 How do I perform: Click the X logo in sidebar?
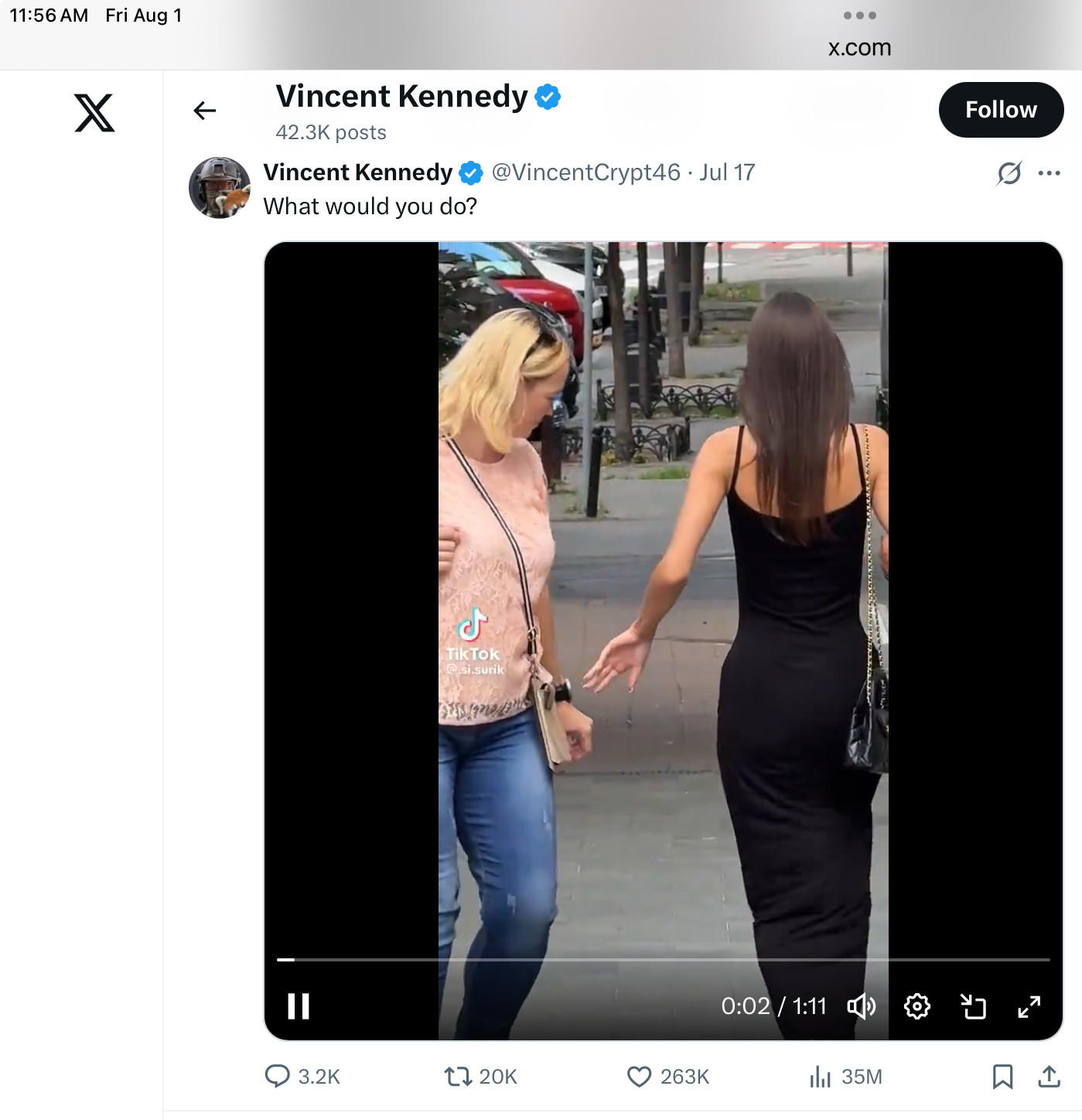tap(94, 113)
